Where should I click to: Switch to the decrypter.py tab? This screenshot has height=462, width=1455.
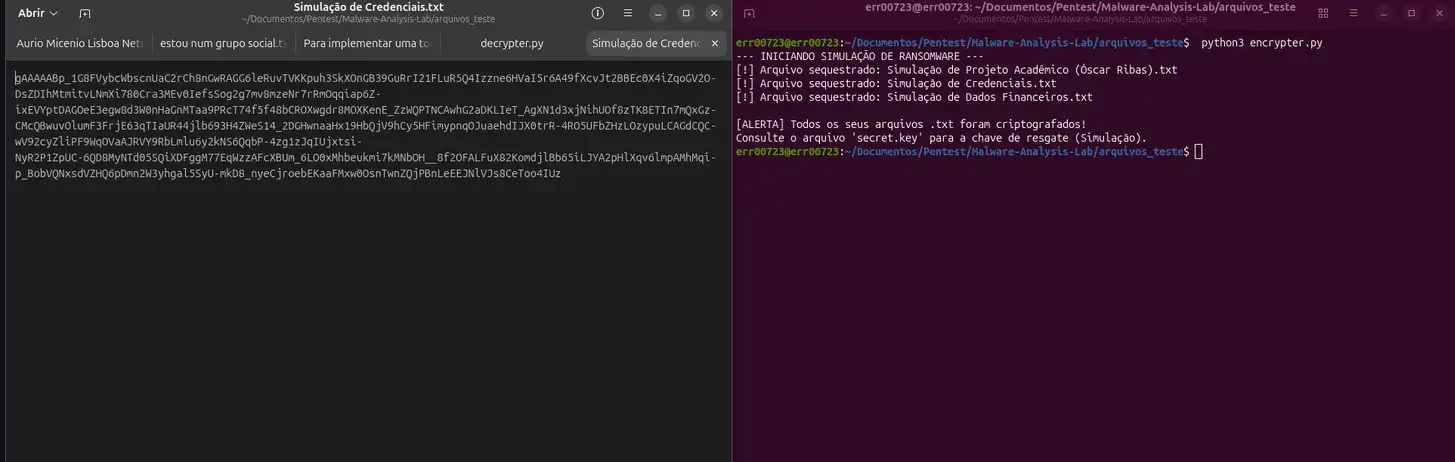(x=511, y=43)
